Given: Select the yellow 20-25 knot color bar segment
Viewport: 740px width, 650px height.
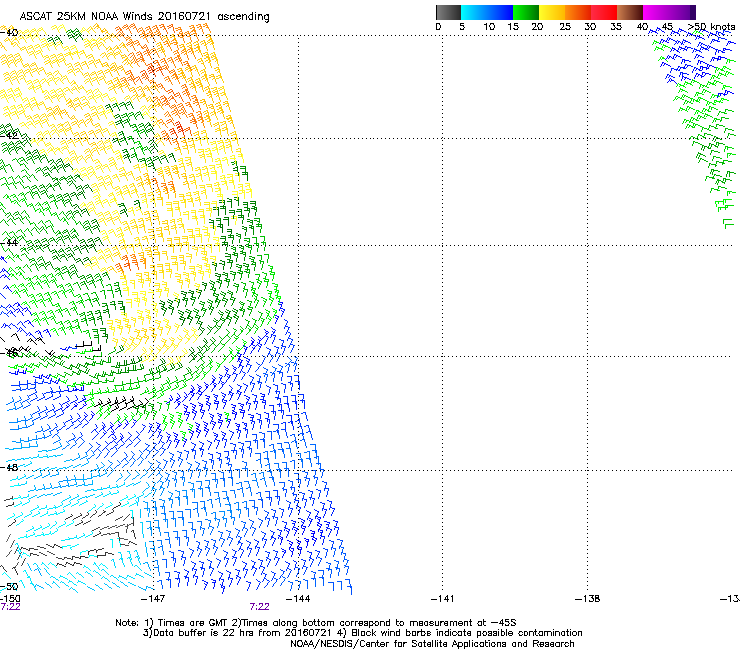Looking at the screenshot, I should [x=552, y=12].
